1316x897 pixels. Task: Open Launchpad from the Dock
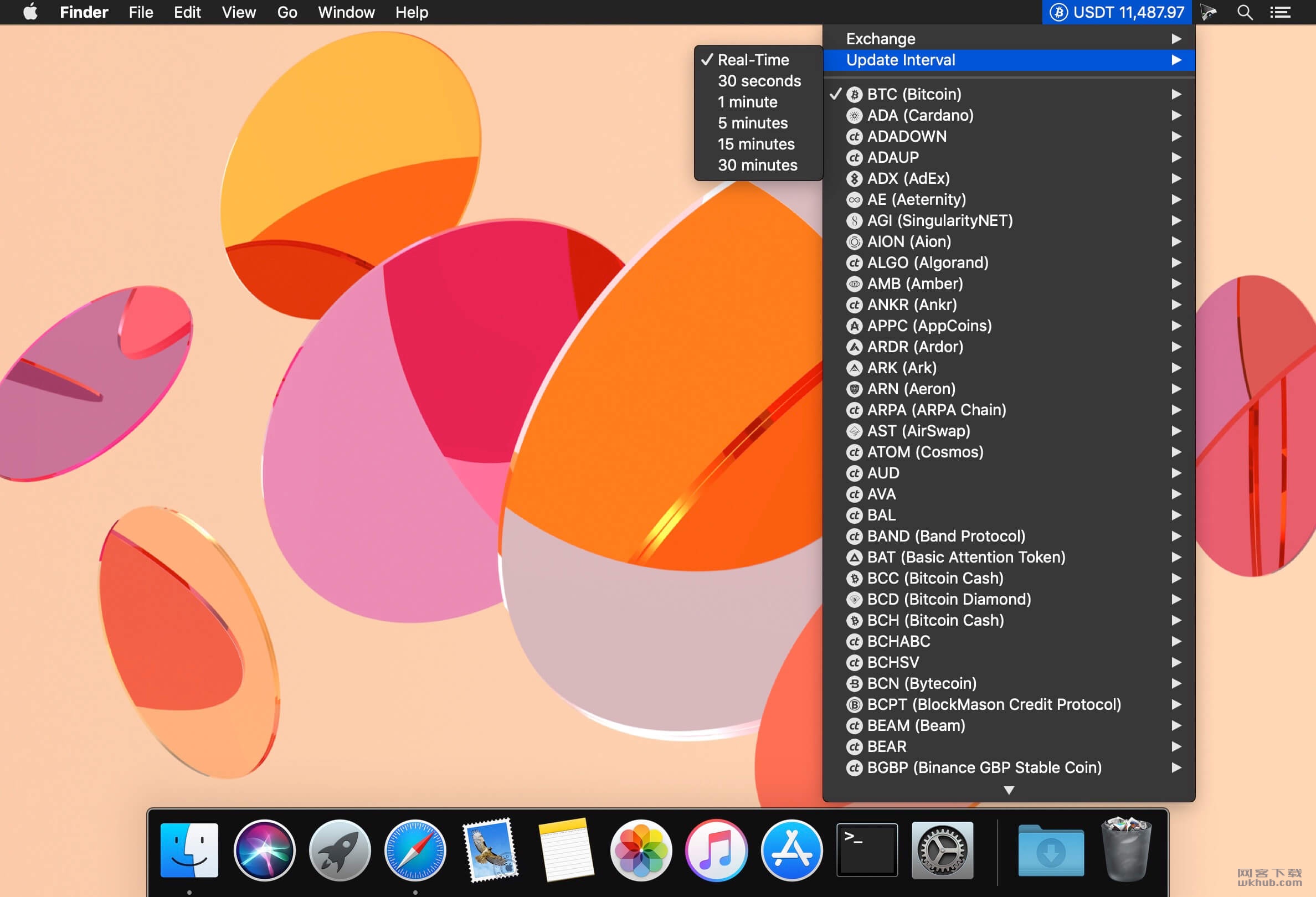click(x=340, y=850)
